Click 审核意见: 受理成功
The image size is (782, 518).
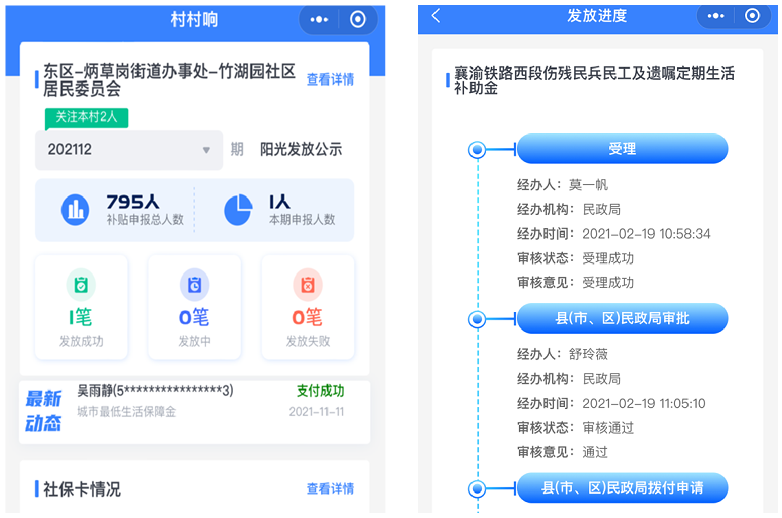coord(575,283)
